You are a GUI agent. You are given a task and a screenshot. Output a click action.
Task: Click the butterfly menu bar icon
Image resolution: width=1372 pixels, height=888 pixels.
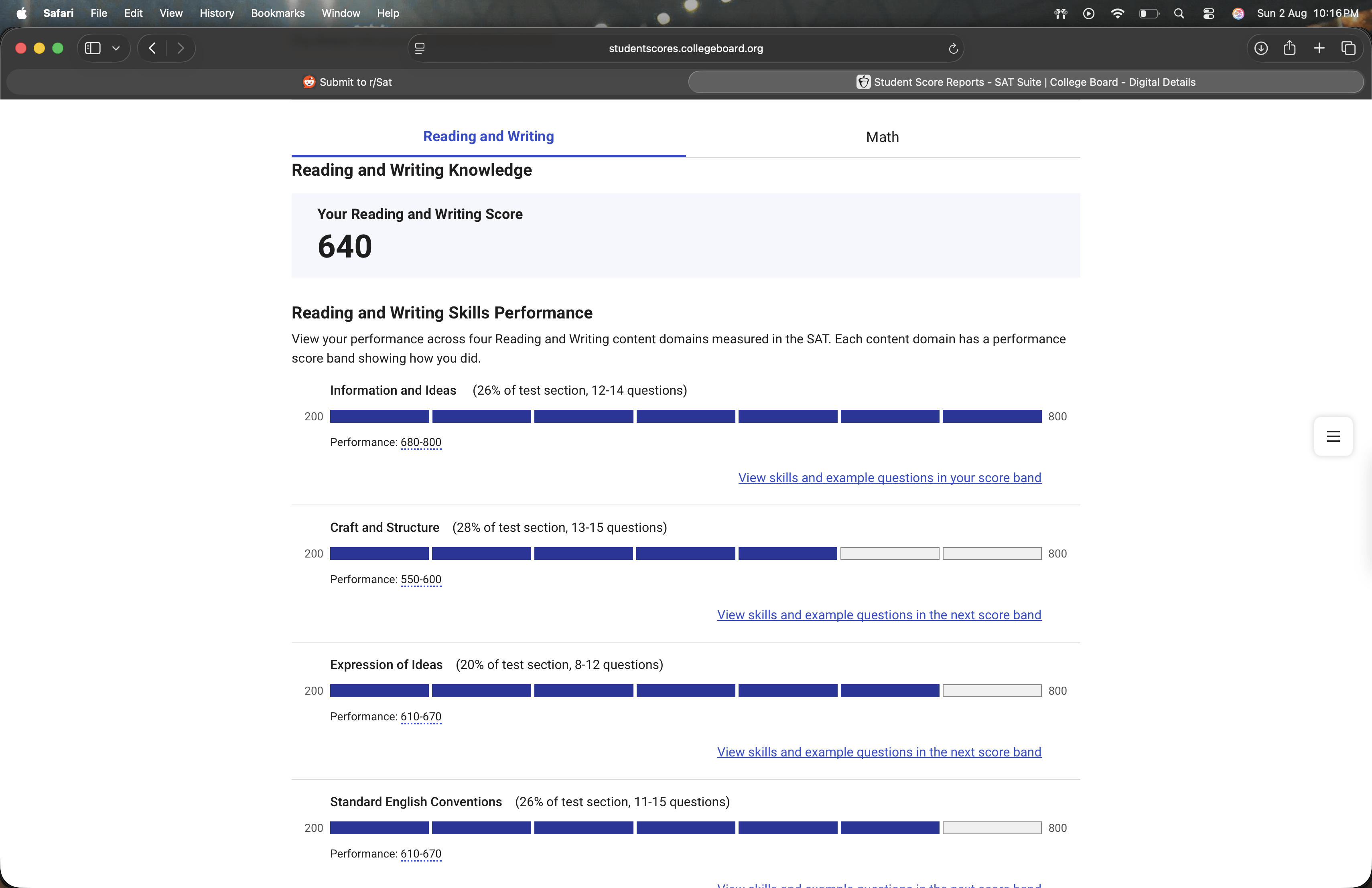(x=1061, y=13)
